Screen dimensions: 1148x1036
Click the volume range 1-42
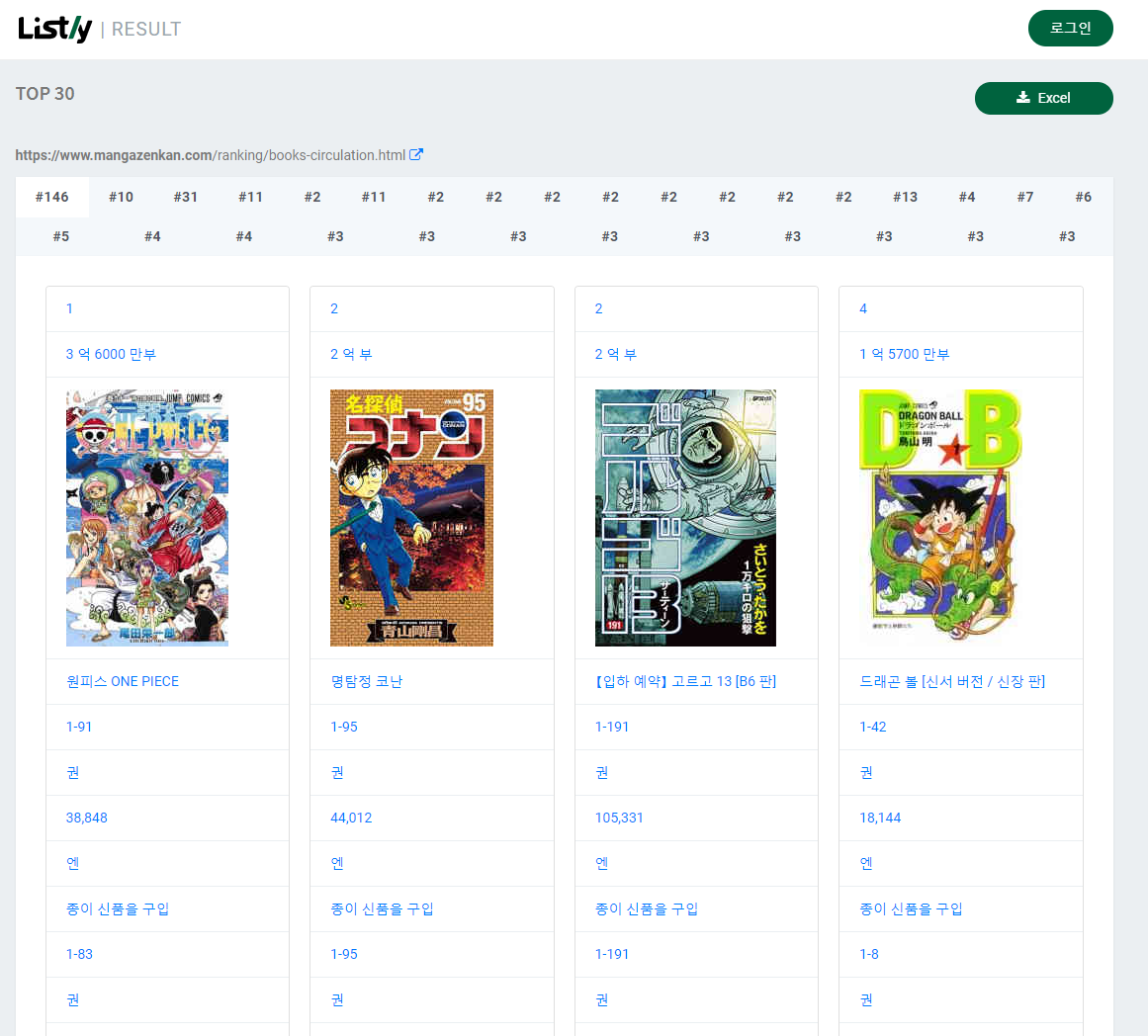tap(873, 727)
